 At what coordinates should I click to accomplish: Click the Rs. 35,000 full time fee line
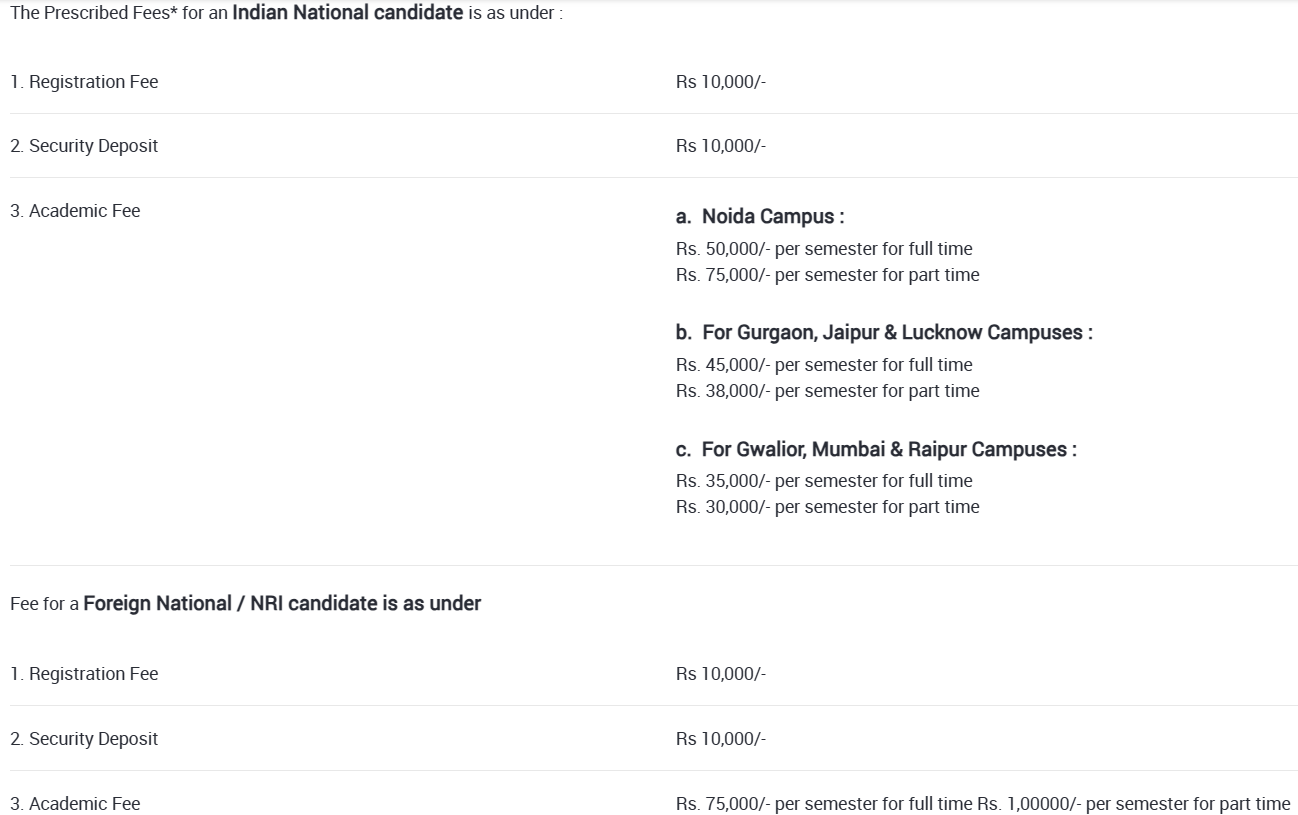pyautogui.click(x=823, y=481)
